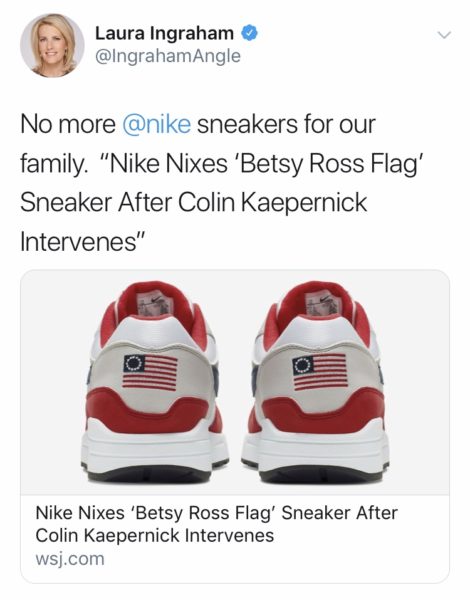470x600 pixels.
Task: Open the @IngrahamAngle handle
Action: coord(168,56)
